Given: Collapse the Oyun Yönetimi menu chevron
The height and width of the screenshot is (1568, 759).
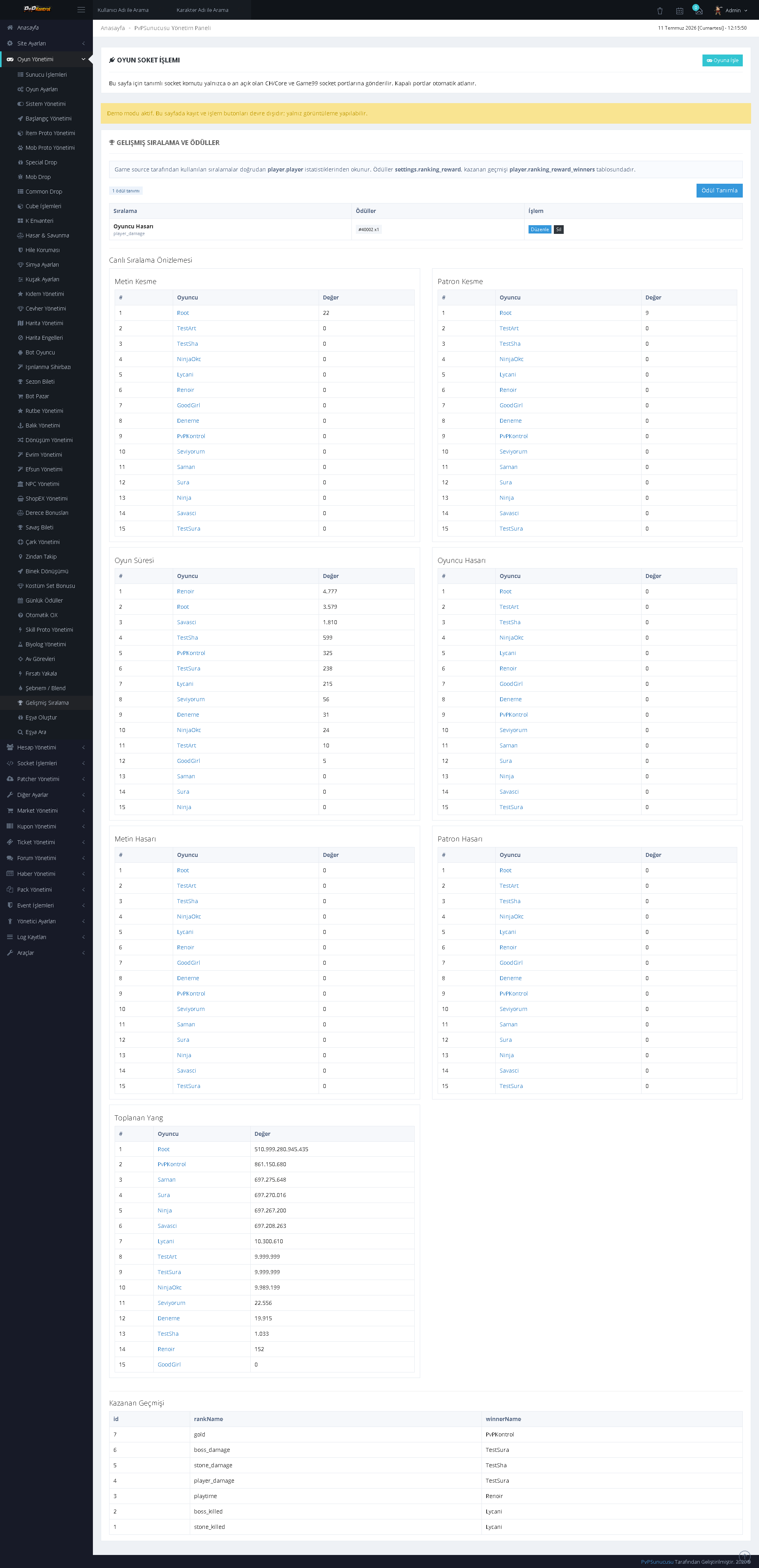Looking at the screenshot, I should (x=83, y=59).
